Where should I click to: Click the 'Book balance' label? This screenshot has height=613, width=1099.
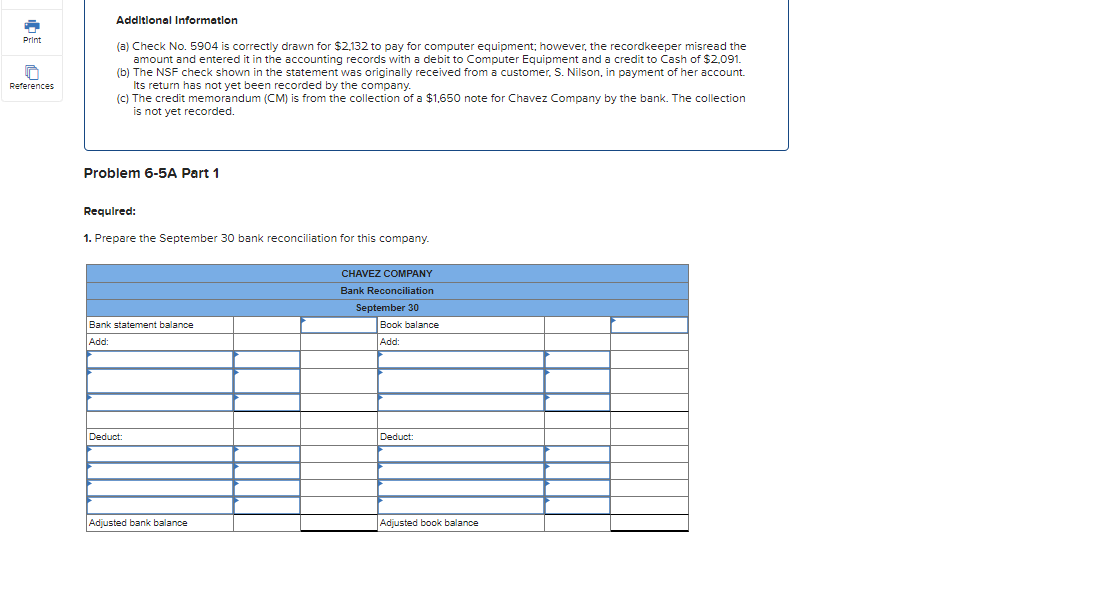409,325
